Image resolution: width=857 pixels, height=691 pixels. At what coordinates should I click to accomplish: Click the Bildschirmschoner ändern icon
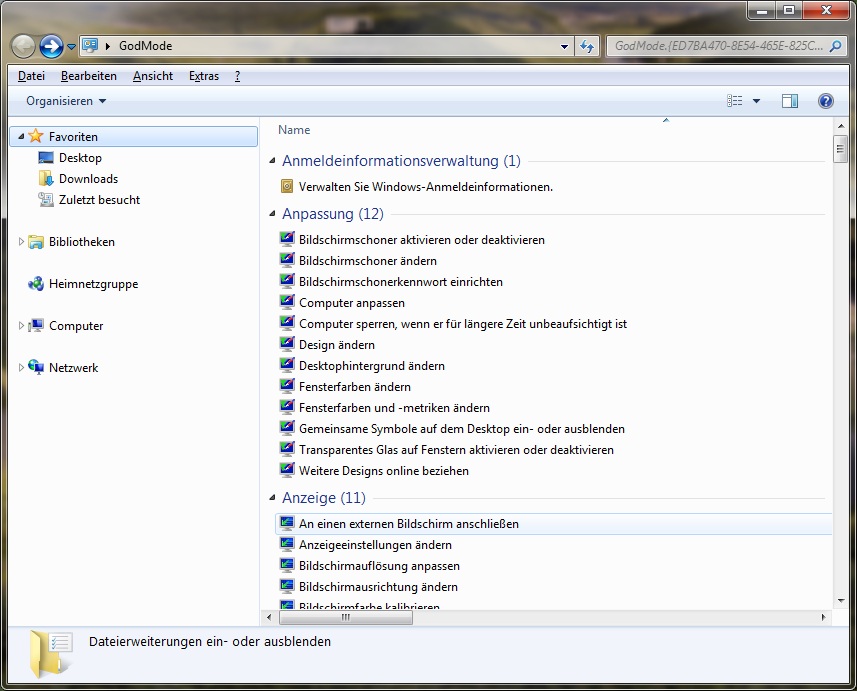pos(287,260)
